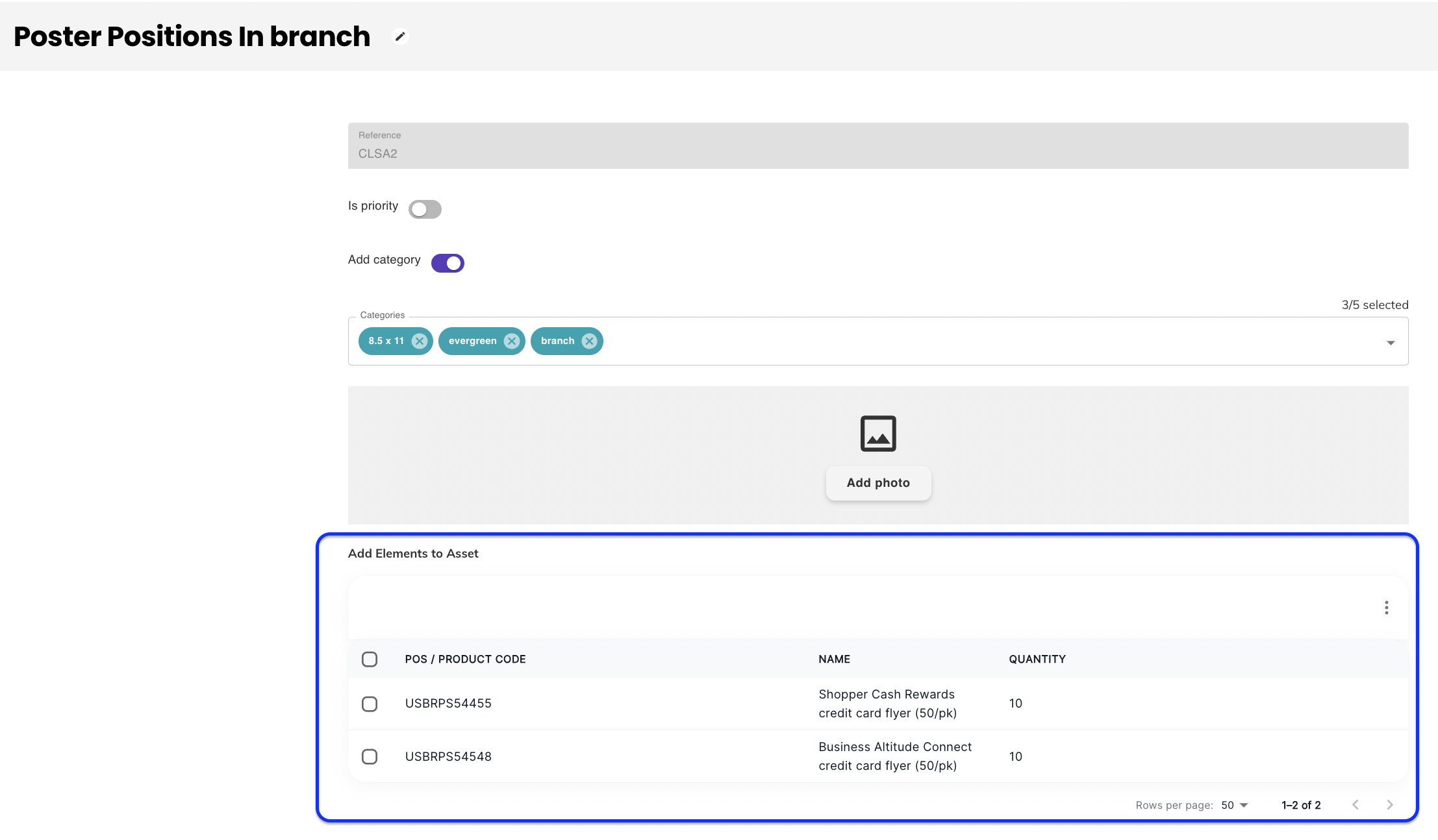The width and height of the screenshot is (1438, 840).
Task: Enable the Is priority switch
Action: pyautogui.click(x=425, y=209)
